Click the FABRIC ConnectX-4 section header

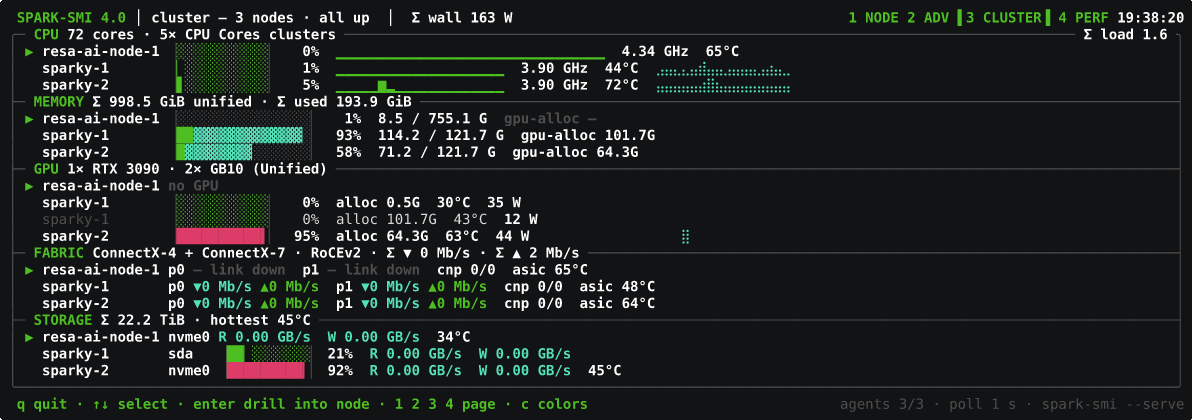click(x=306, y=253)
